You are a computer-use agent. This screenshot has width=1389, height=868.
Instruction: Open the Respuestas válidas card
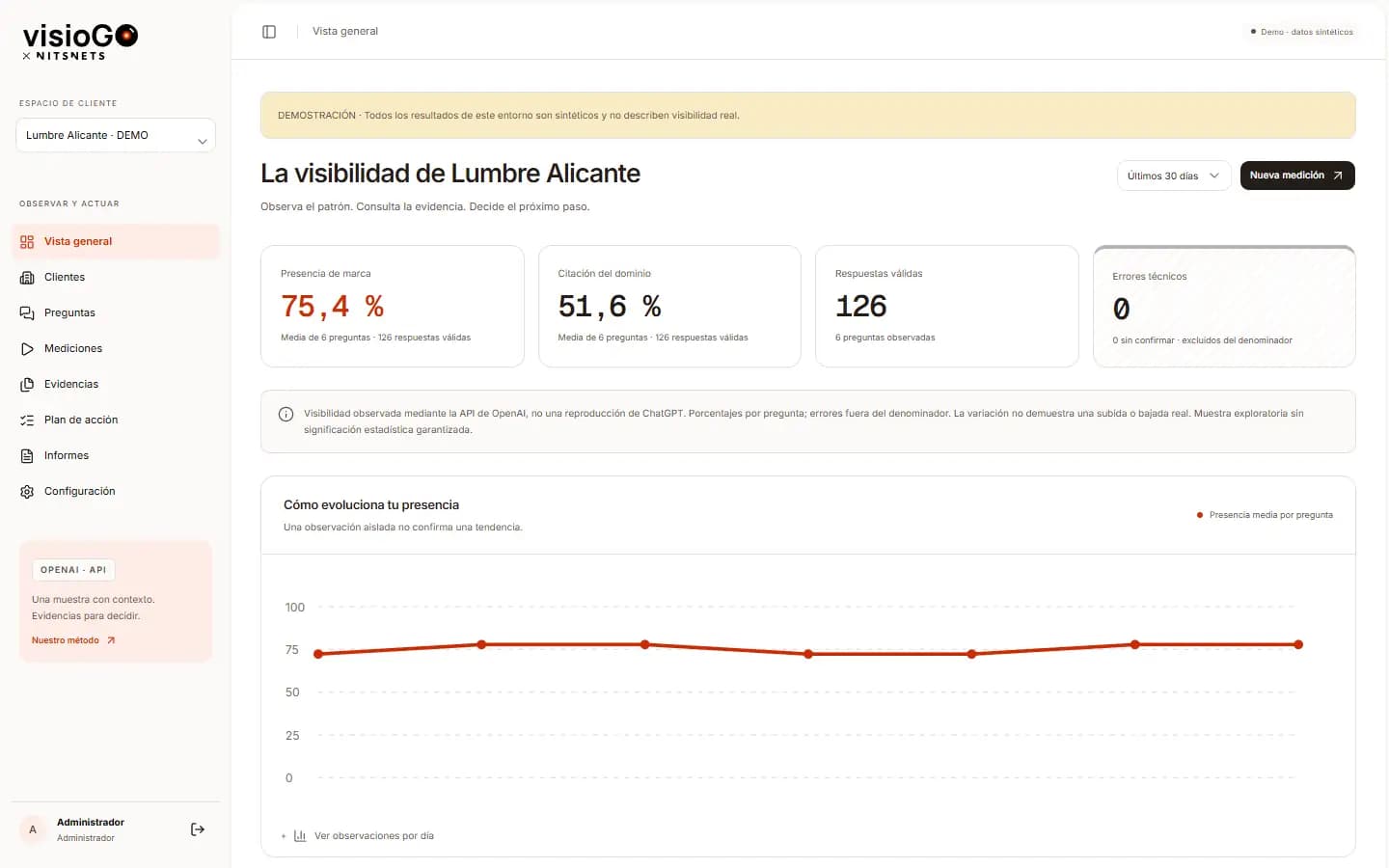pyautogui.click(x=947, y=306)
